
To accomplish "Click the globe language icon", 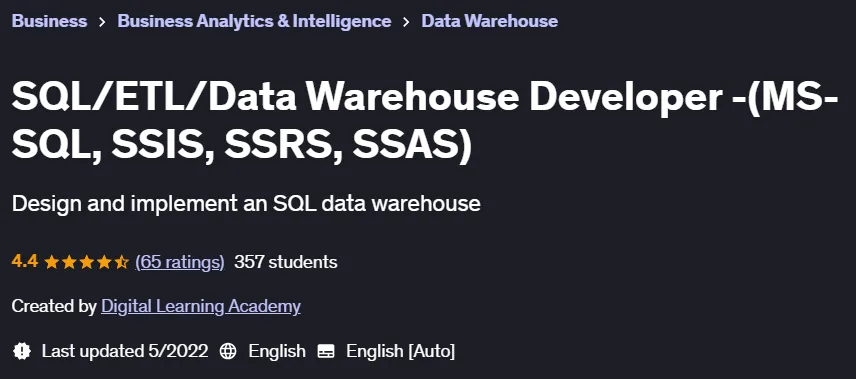I will [228, 351].
